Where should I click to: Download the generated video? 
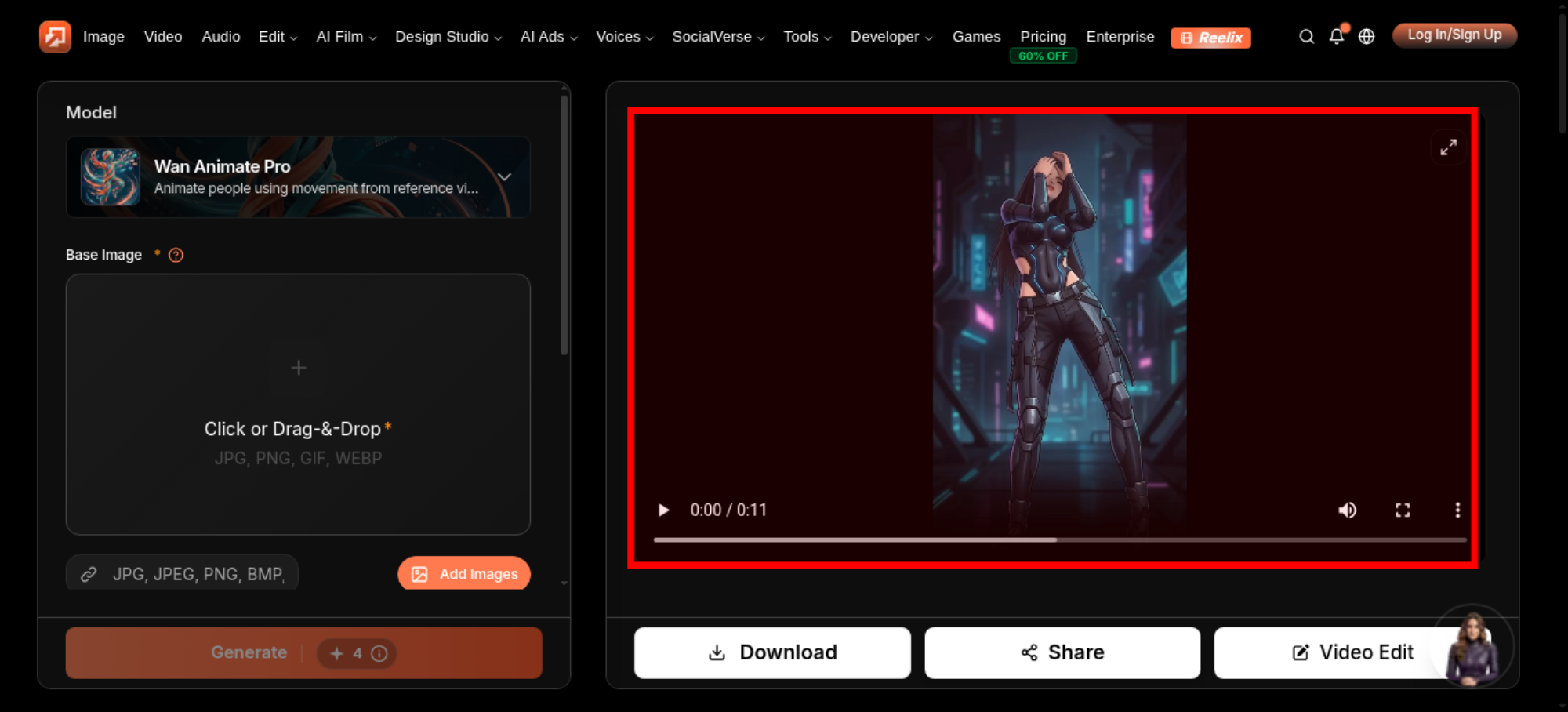pos(772,652)
